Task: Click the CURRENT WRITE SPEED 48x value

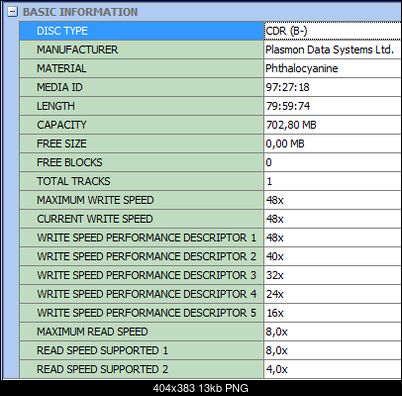Action: pos(275,219)
